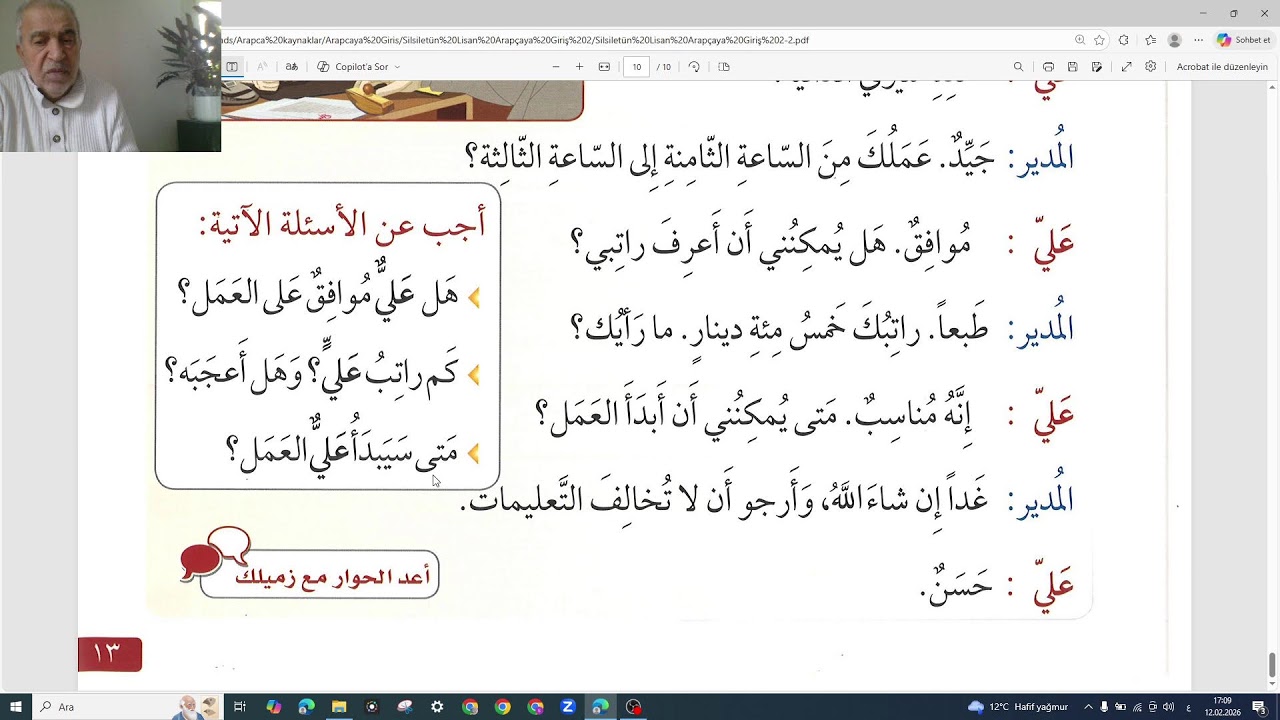The height and width of the screenshot is (720, 1280).
Task: Open the favorites list icon
Action: coord(1150,40)
